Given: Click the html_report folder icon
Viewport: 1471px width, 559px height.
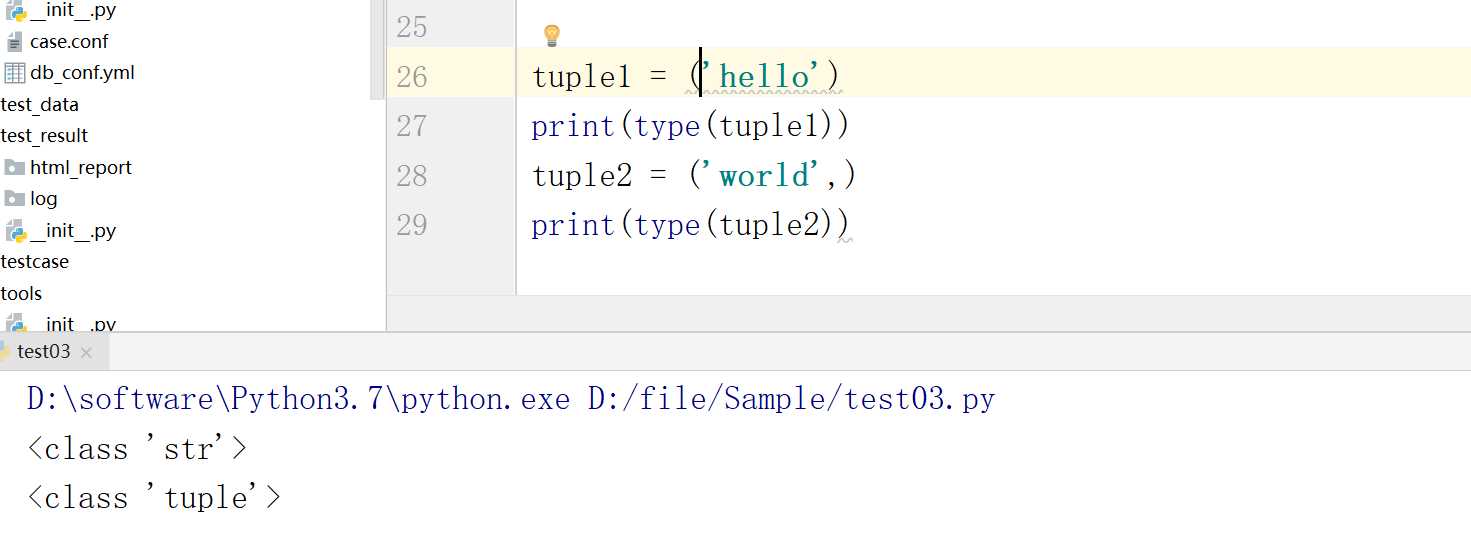Looking at the screenshot, I should coord(14,167).
